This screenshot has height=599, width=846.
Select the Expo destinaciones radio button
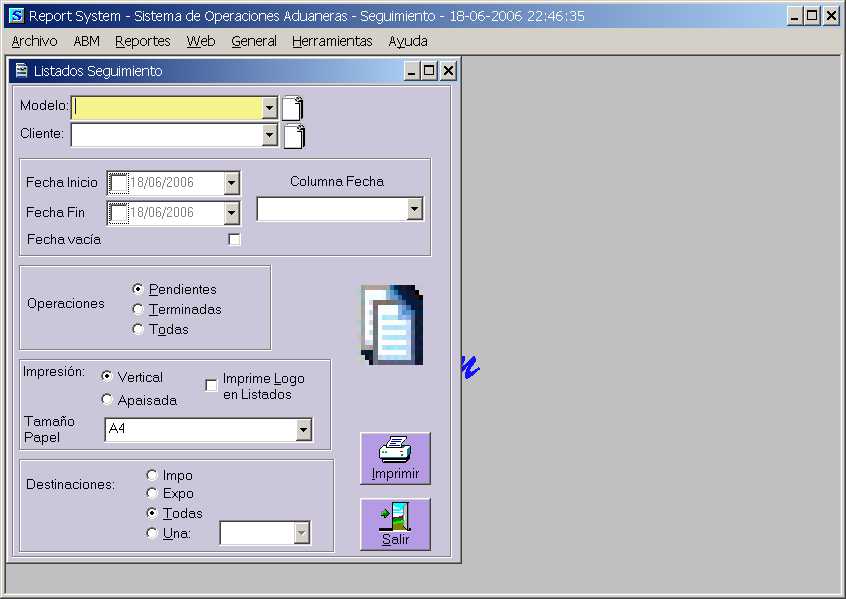point(152,493)
